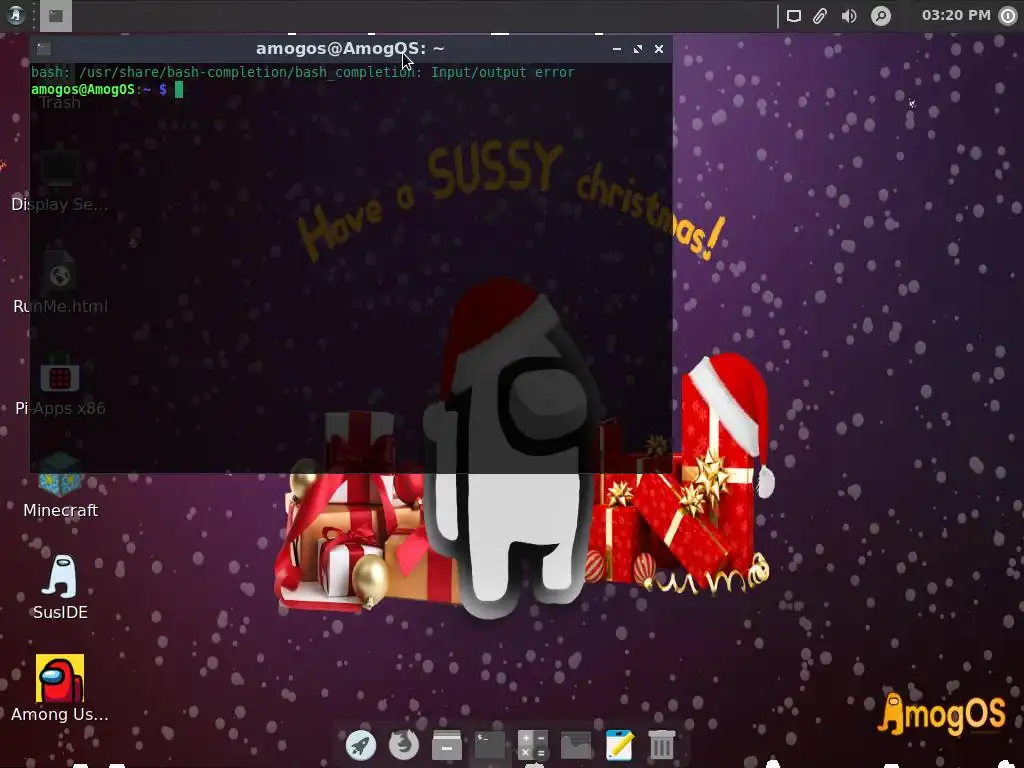Launch the rocket app launcher in dock
This screenshot has height=768, width=1024.
pos(360,745)
